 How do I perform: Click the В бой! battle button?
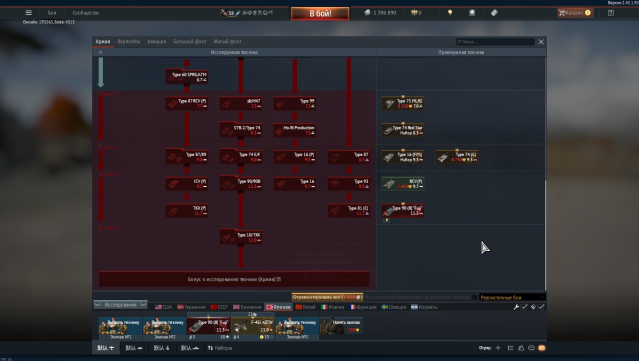point(320,13)
